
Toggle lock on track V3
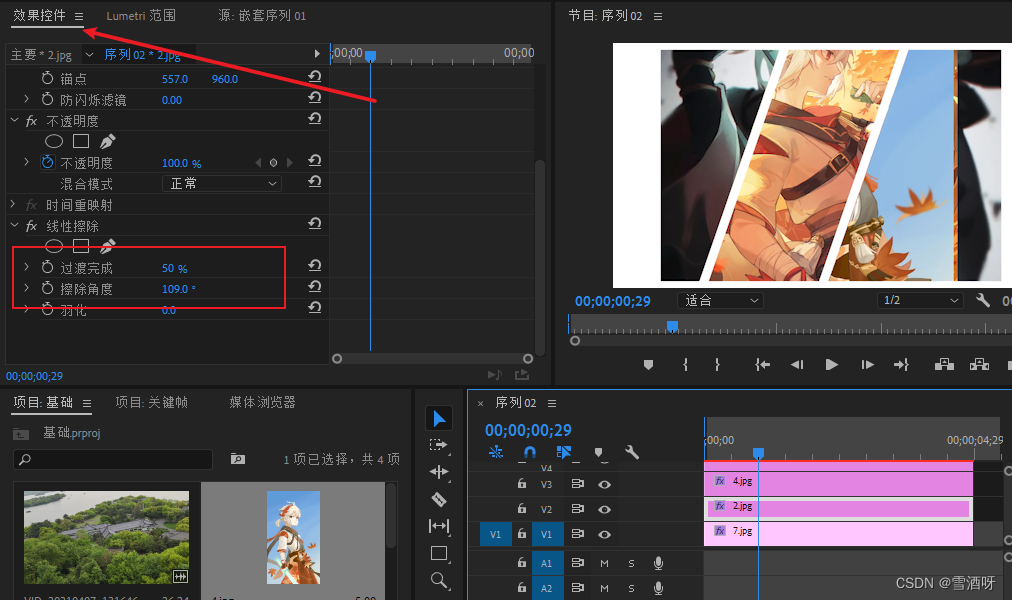[521, 483]
